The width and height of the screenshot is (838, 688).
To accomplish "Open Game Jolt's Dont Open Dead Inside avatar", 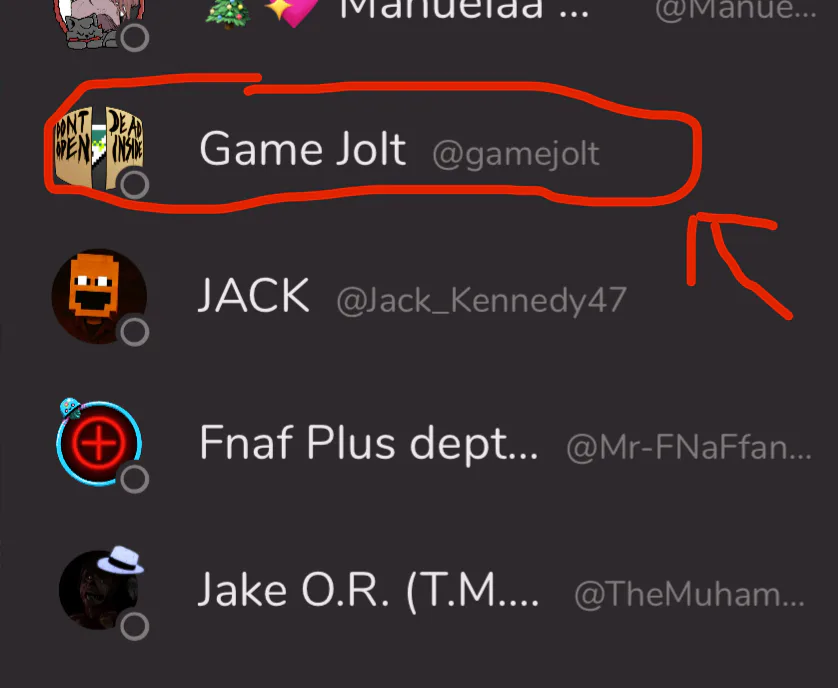I will click(99, 148).
